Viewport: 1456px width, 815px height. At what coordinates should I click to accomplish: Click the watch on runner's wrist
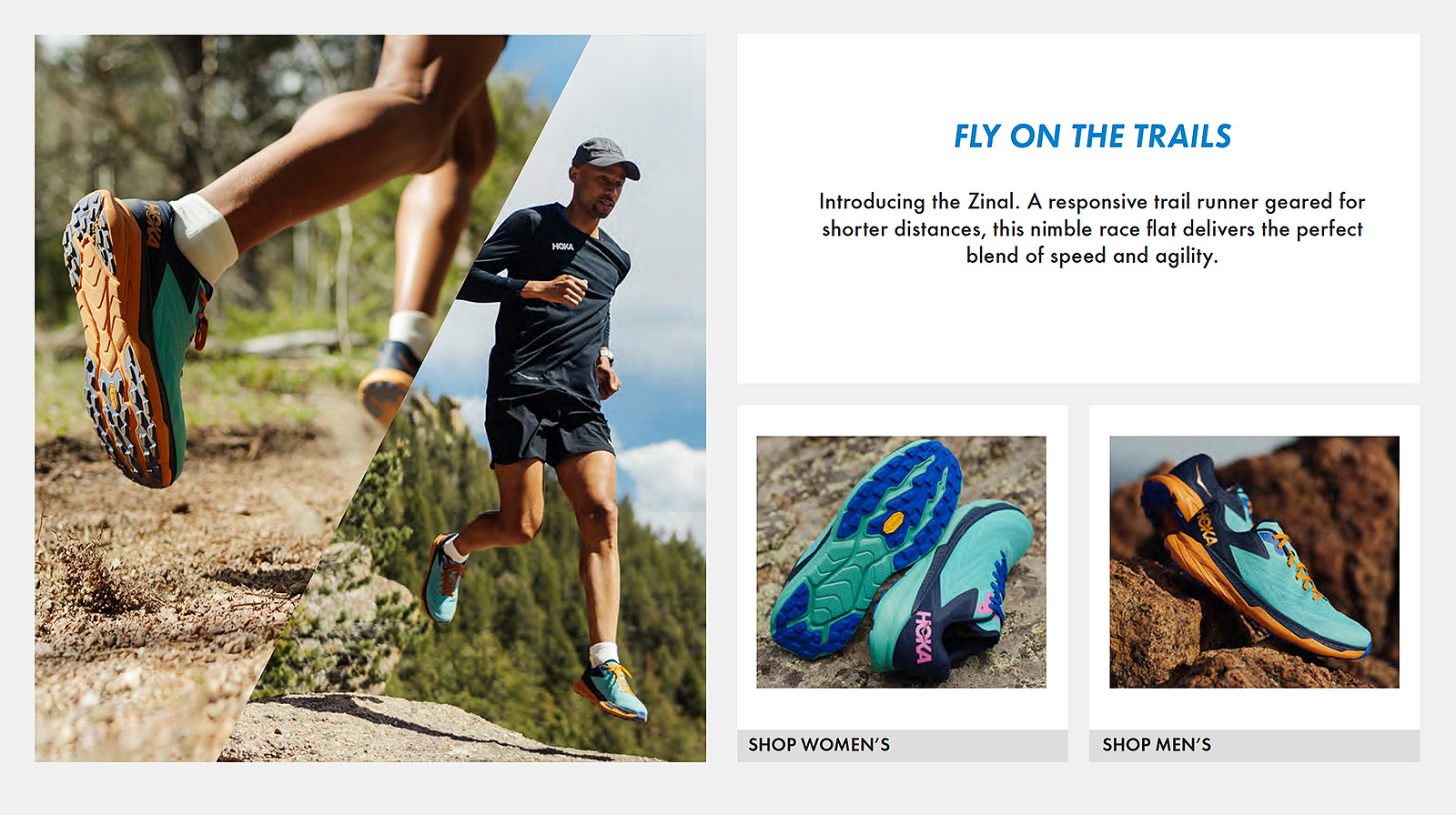[607, 357]
